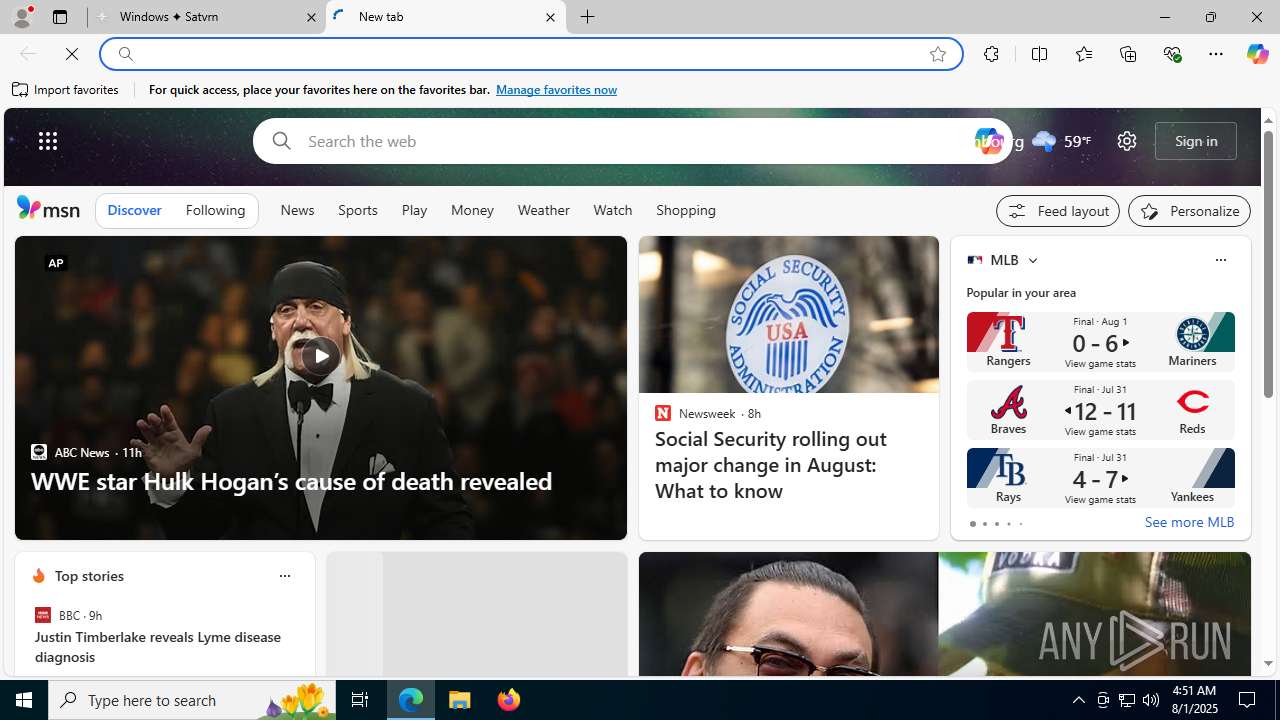
Task: Click the MSN logo
Action: (48, 208)
